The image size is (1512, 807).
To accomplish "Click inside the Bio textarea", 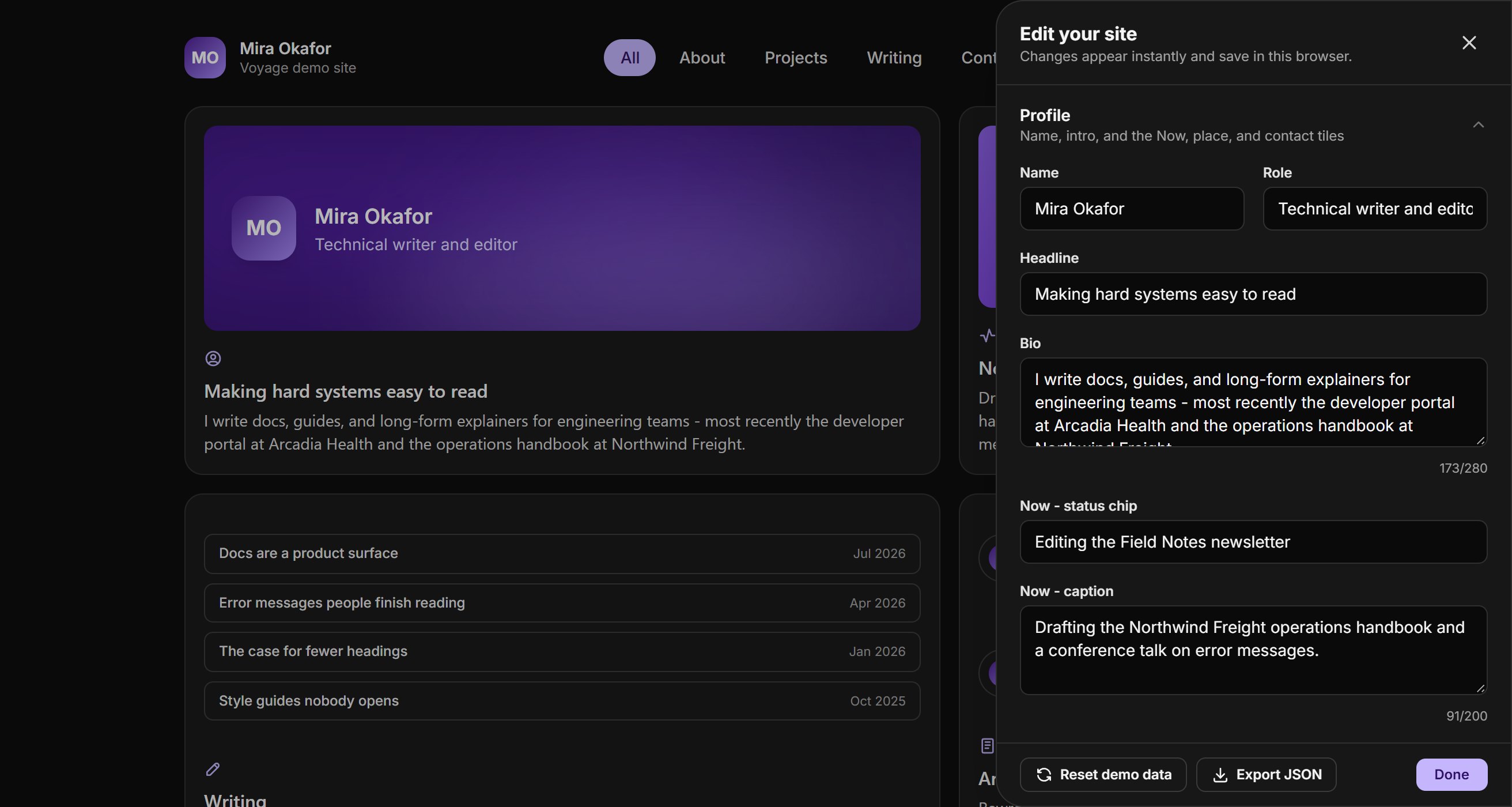I will tap(1253, 402).
